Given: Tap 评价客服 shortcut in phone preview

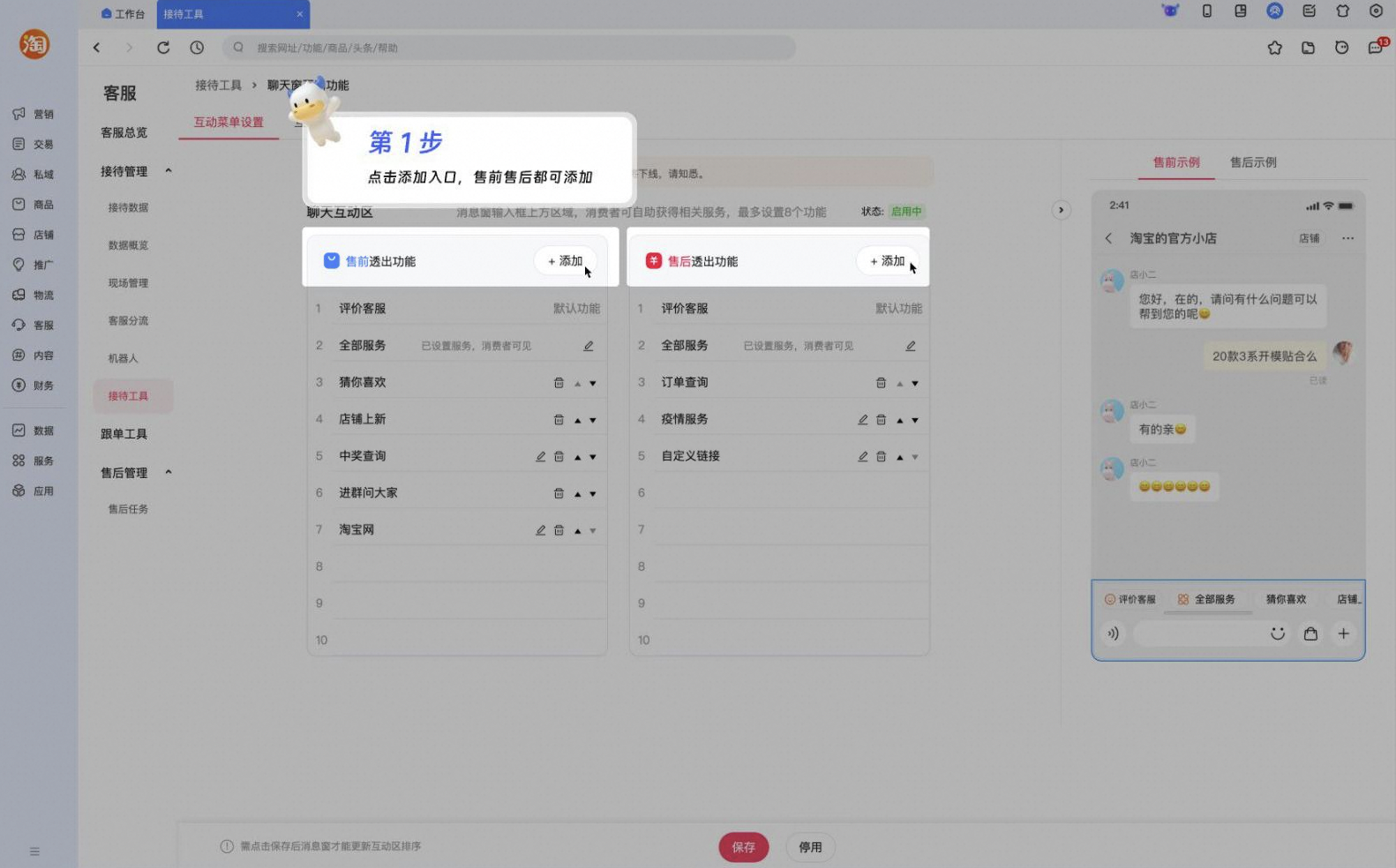Looking at the screenshot, I should click(x=1130, y=599).
